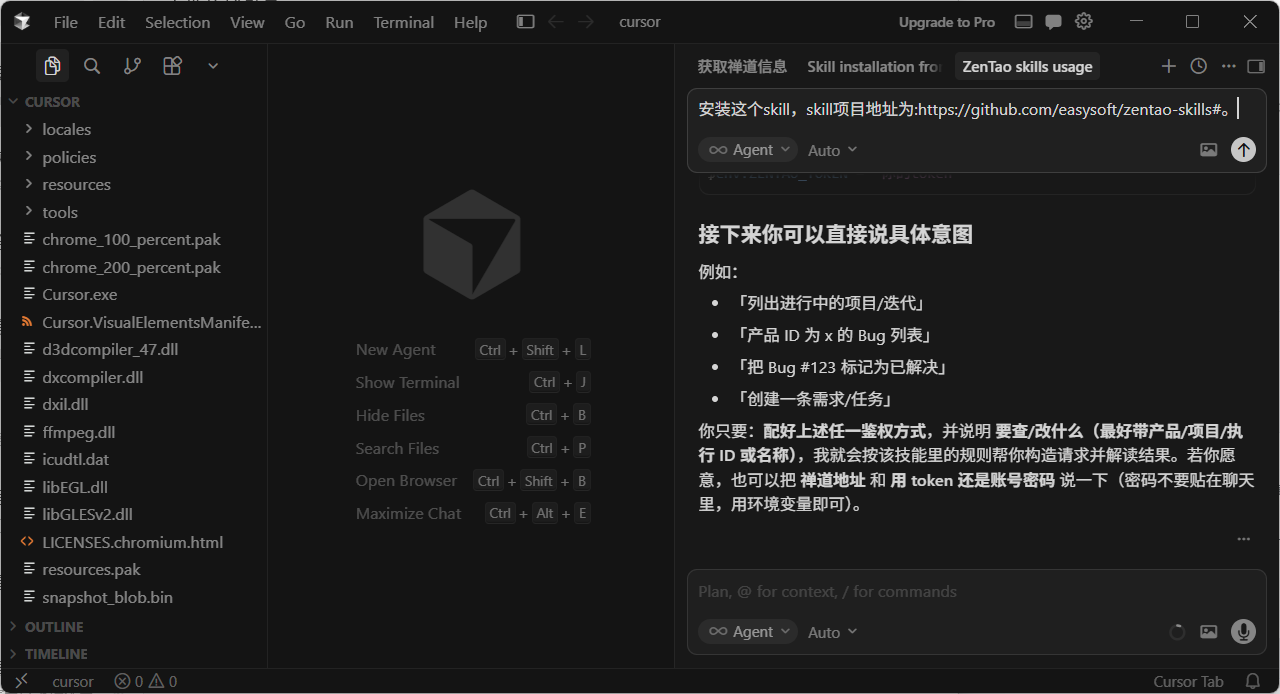Image resolution: width=1280 pixels, height=694 pixels.
Task: Open the notifications bell icon
Action: (x=1252, y=682)
